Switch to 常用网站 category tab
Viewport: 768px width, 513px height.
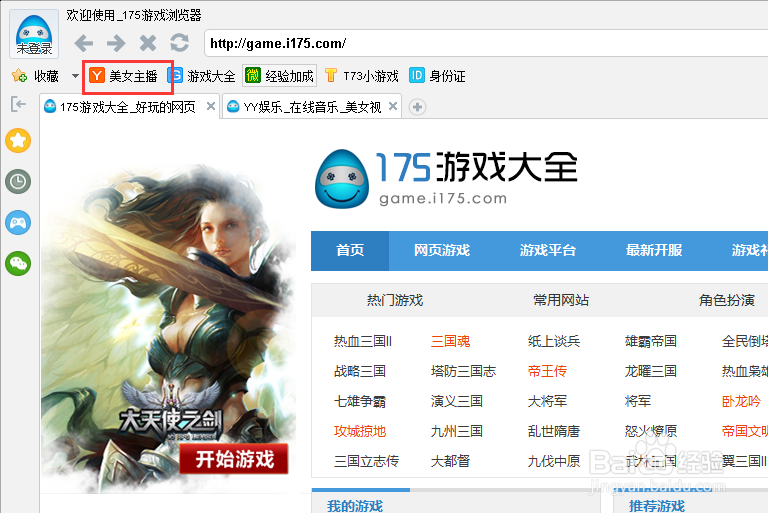pos(561,300)
